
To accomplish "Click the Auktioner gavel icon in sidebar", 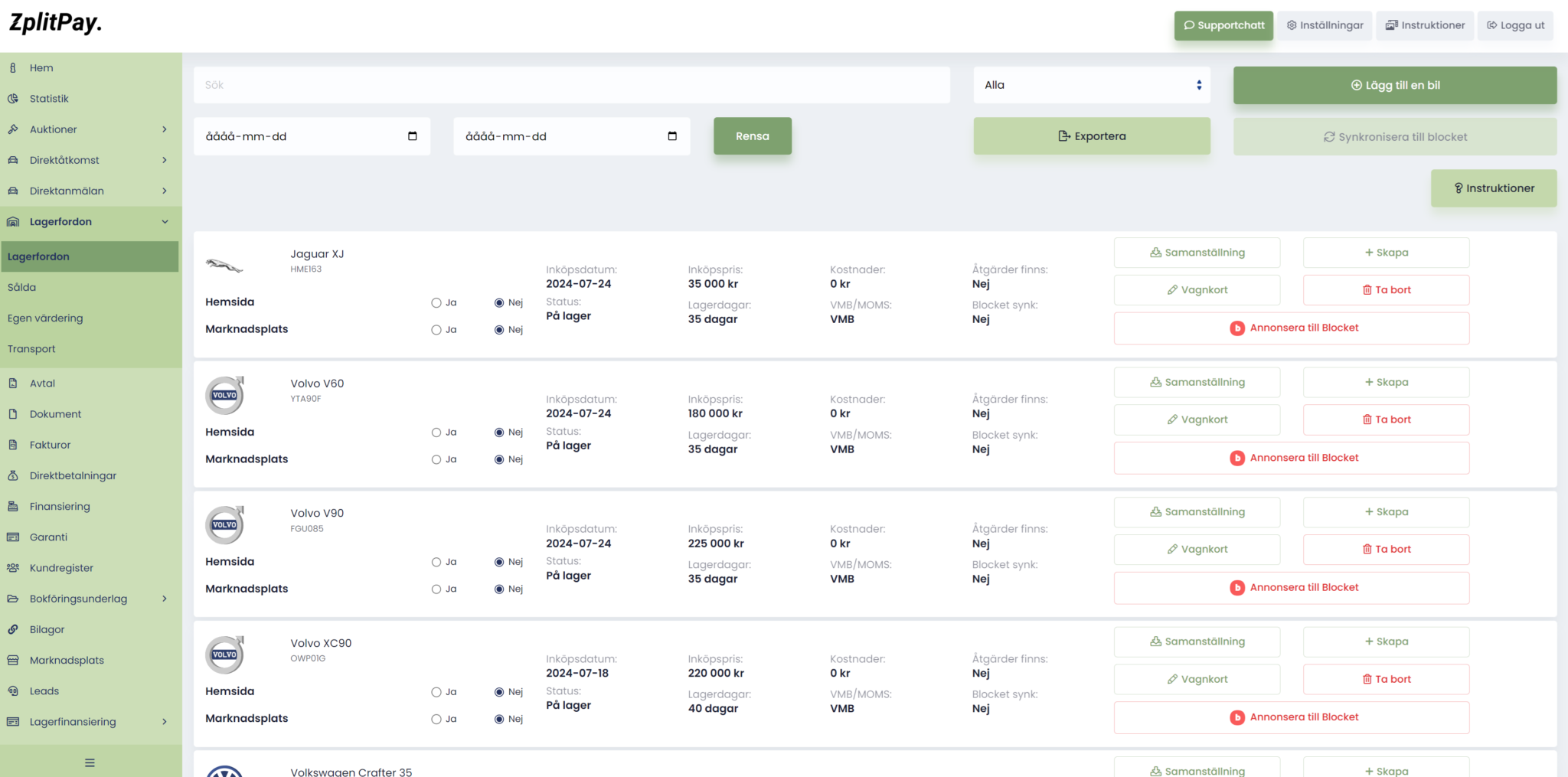I will coord(13,129).
